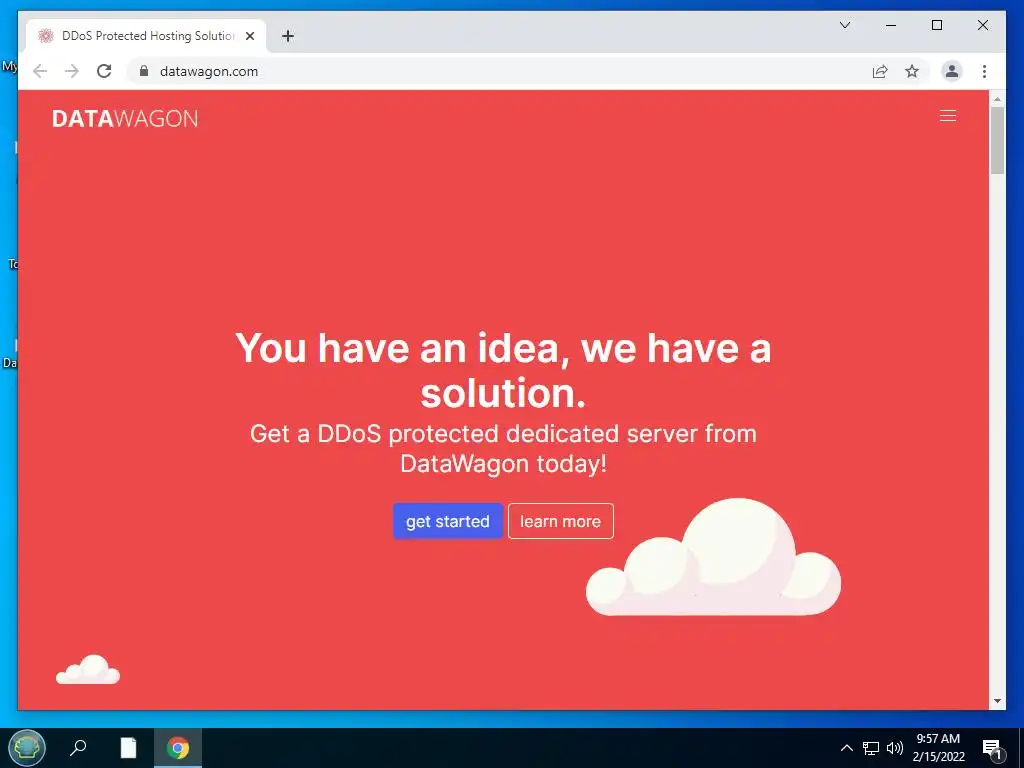
Task: Minimize the Chrome window
Action: [891, 25]
